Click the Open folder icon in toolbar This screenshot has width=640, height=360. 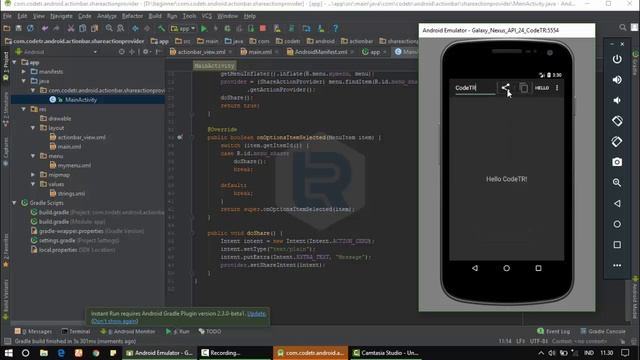(7, 29)
